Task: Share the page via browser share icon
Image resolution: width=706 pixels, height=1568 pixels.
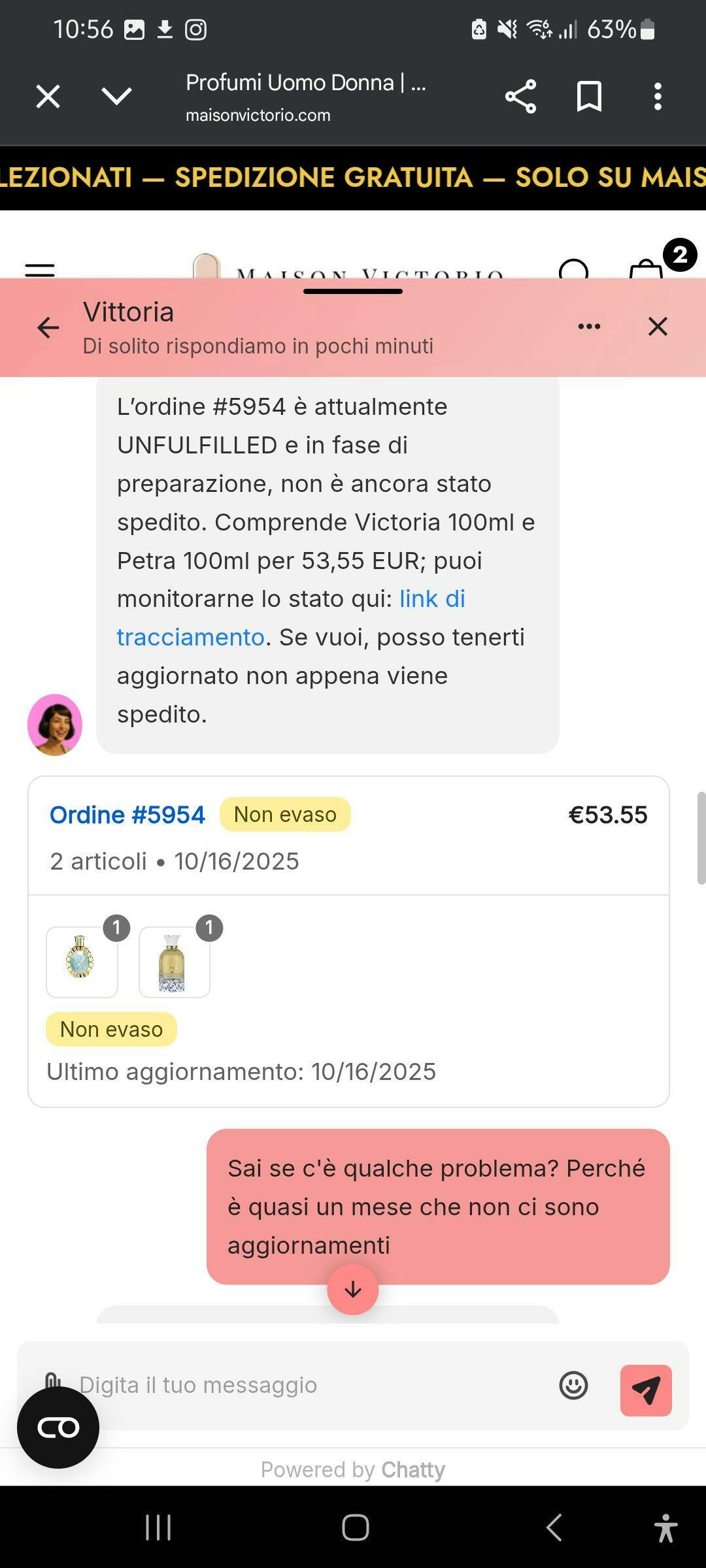Action: (520, 97)
